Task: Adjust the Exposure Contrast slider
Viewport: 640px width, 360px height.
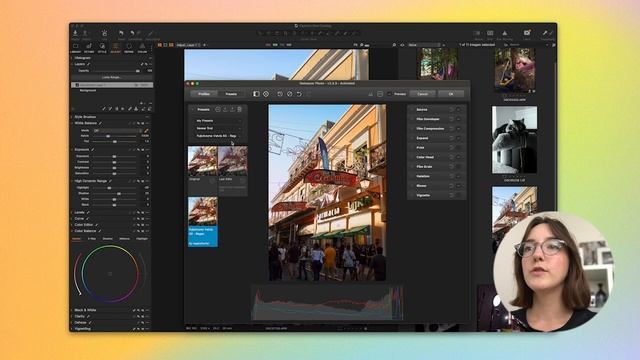Action: [115, 162]
